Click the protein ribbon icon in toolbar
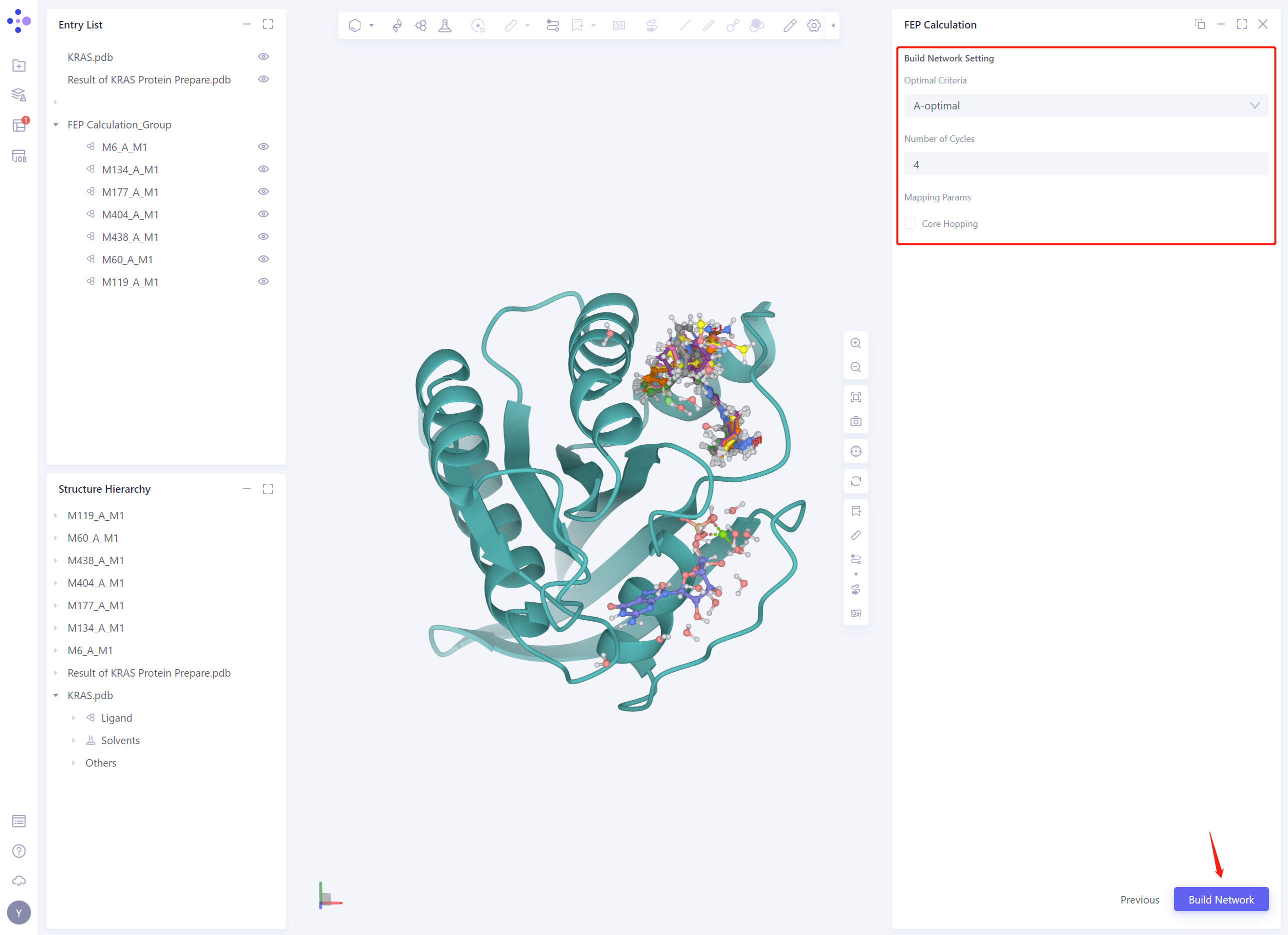This screenshot has width=1288, height=935. (x=397, y=25)
